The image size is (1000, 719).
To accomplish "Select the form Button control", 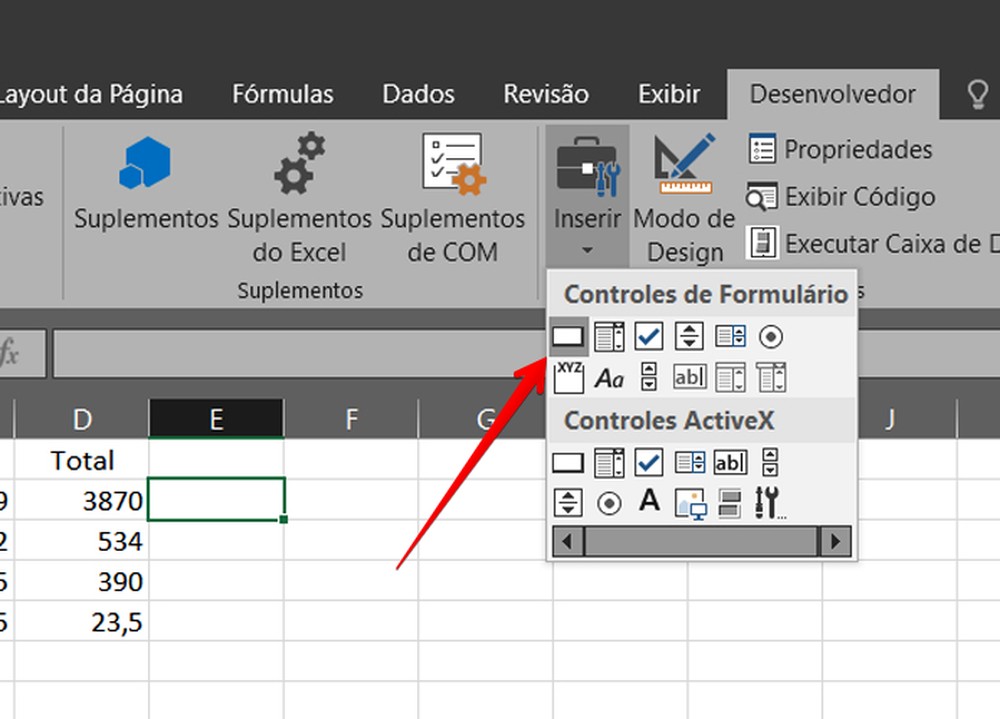I will [x=567, y=336].
